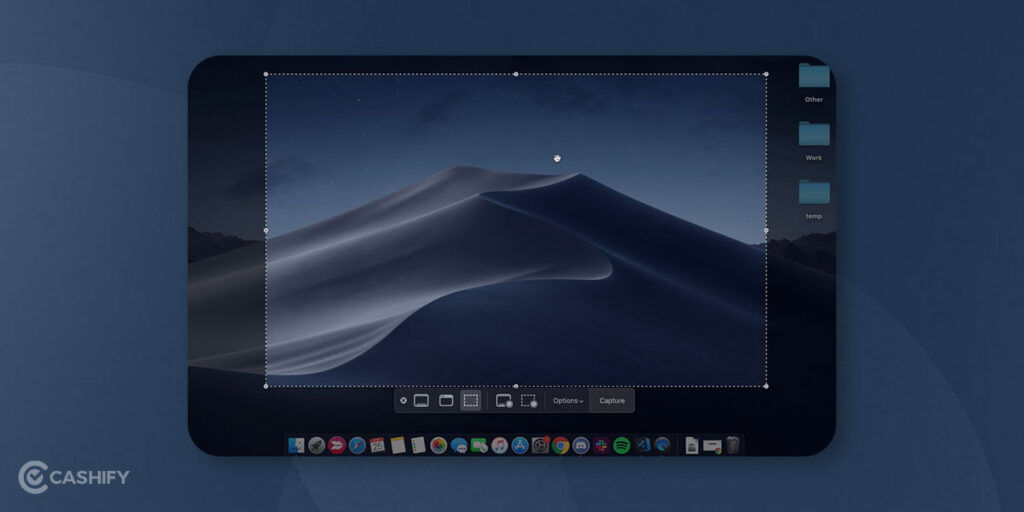Open the App Store from the Dock

pyautogui.click(x=520, y=445)
